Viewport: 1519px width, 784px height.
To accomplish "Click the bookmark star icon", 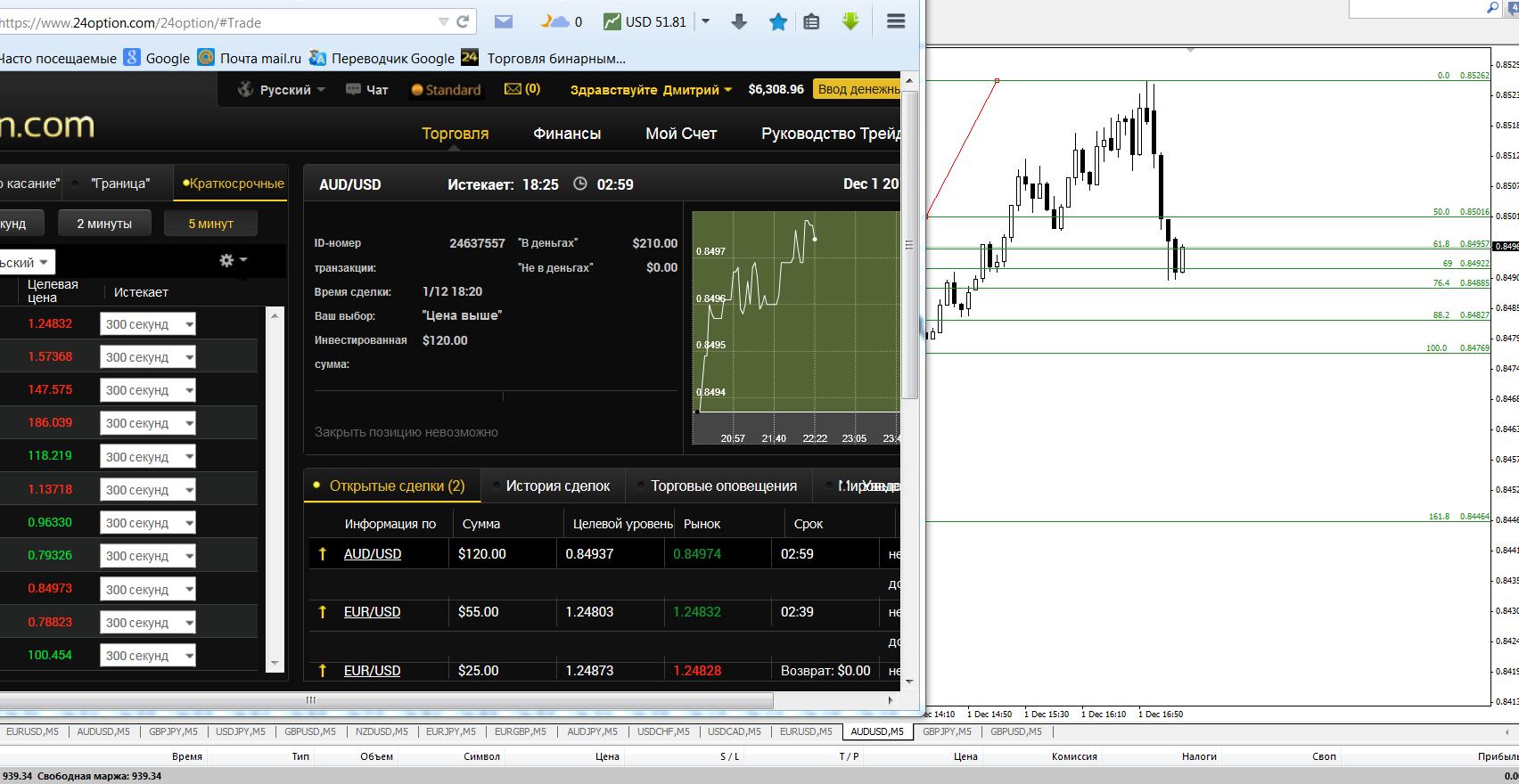I will 778,21.
